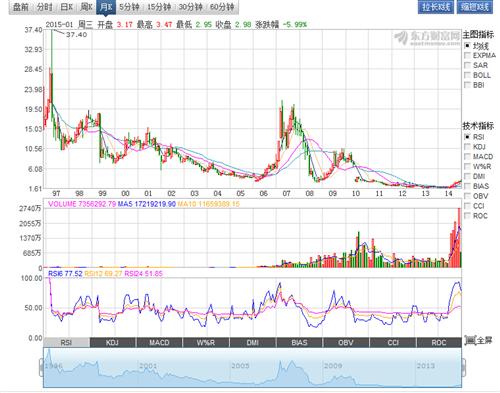Select the 周K weekly candlestick tab

[86, 7]
